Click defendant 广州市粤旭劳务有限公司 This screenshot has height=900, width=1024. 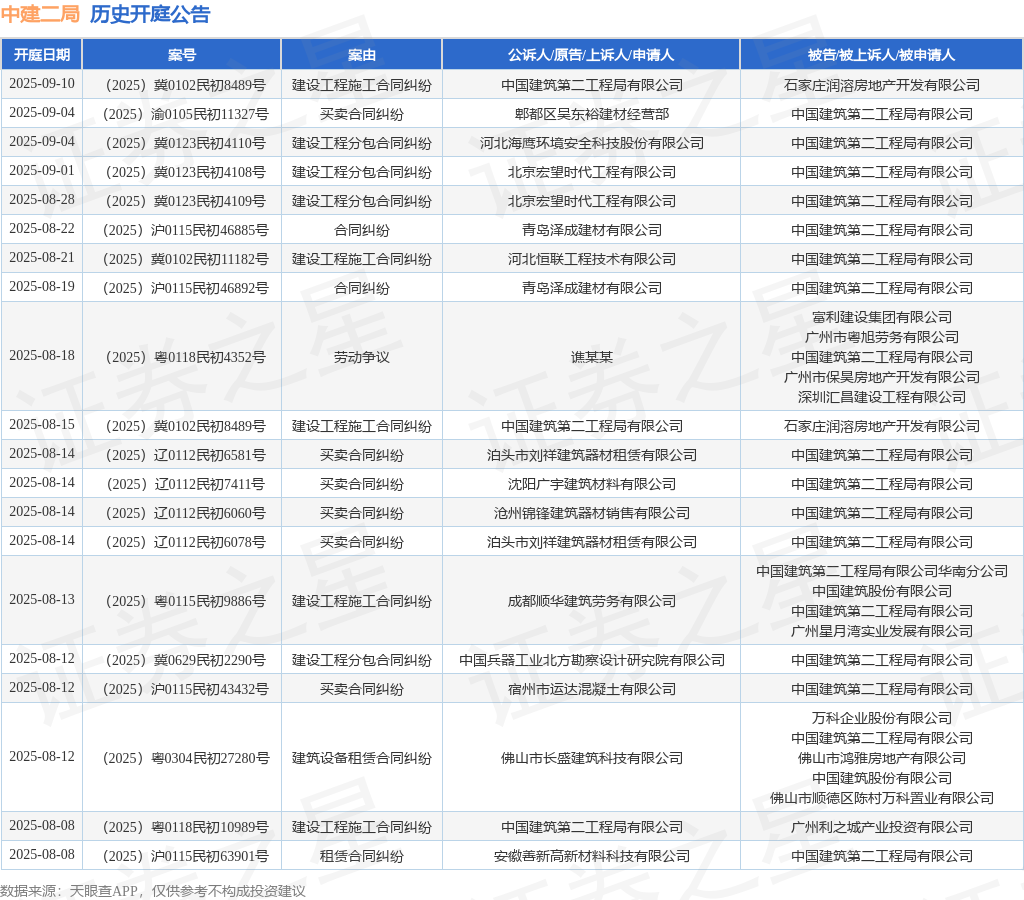point(882,337)
